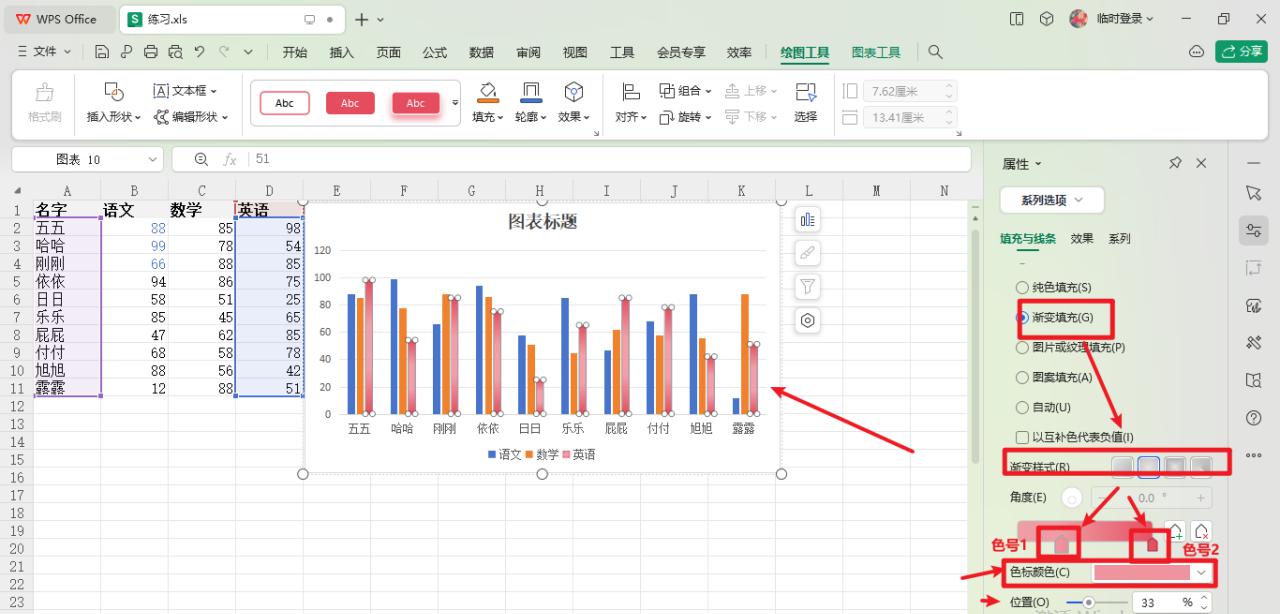Toggle 以互补色代表负值(I) checkbox
Screen dimensions: 1280x614
1022,437
